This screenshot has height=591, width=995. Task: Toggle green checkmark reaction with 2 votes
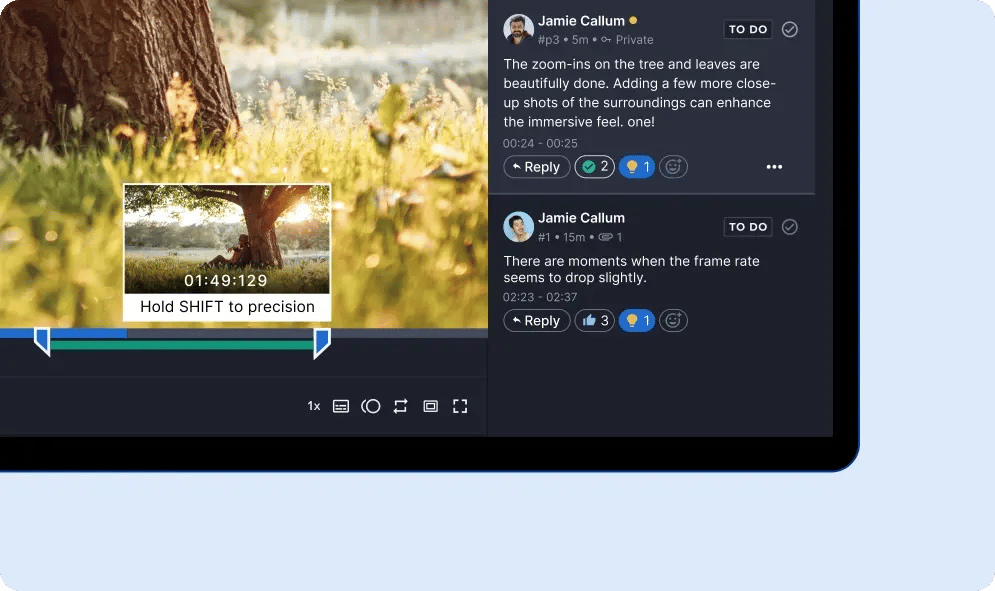(x=595, y=167)
